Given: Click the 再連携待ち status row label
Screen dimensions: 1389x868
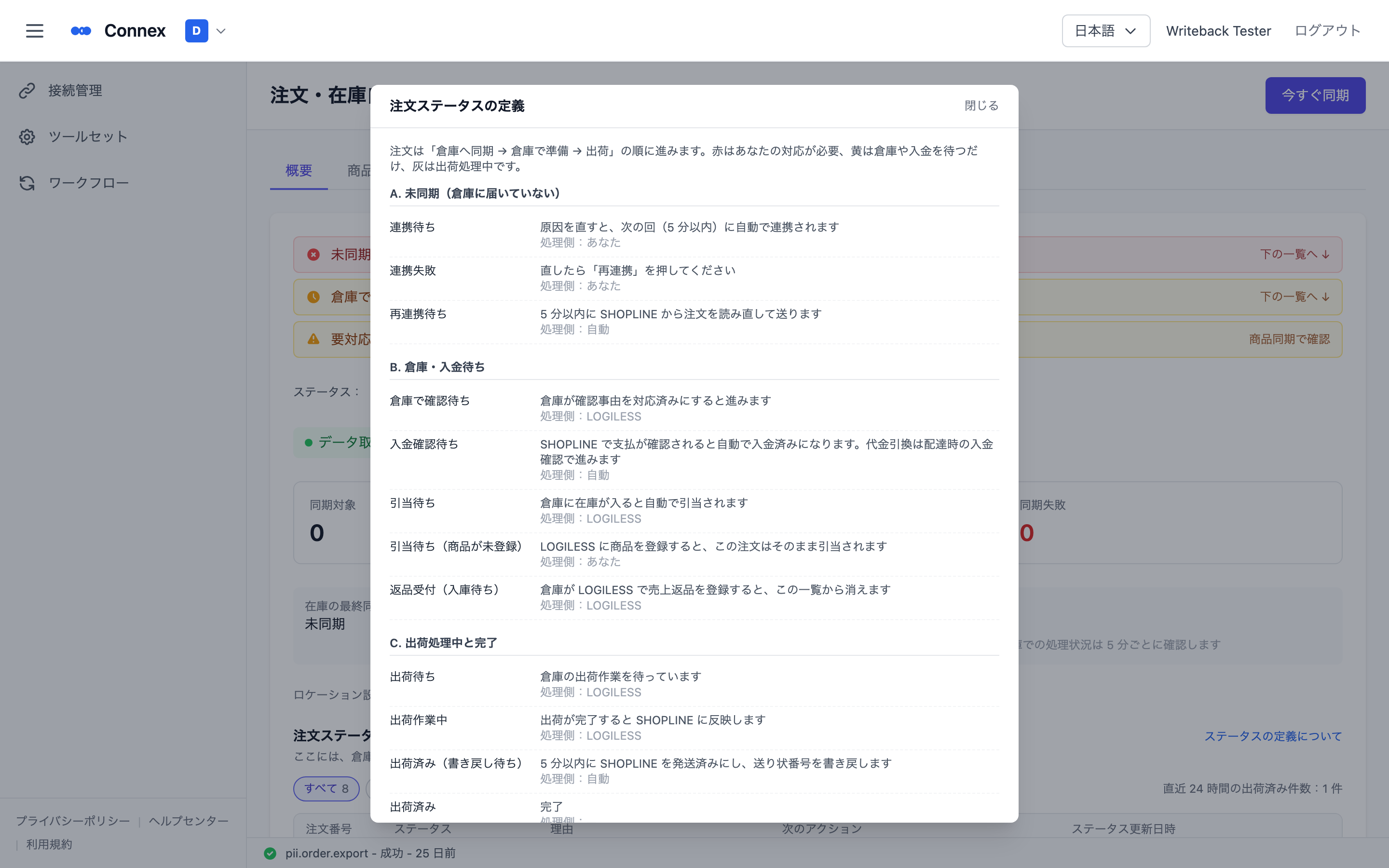Looking at the screenshot, I should pos(418,314).
